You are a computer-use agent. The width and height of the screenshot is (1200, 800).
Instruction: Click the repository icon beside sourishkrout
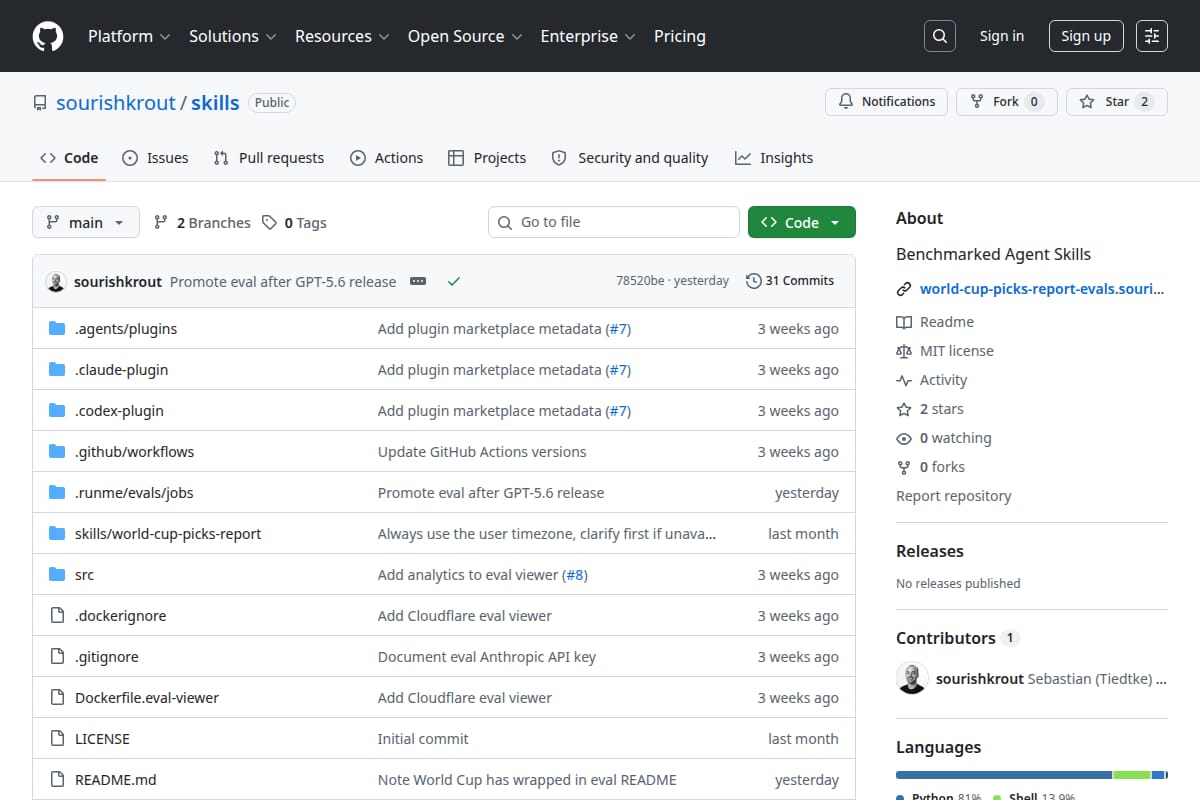tap(40, 103)
